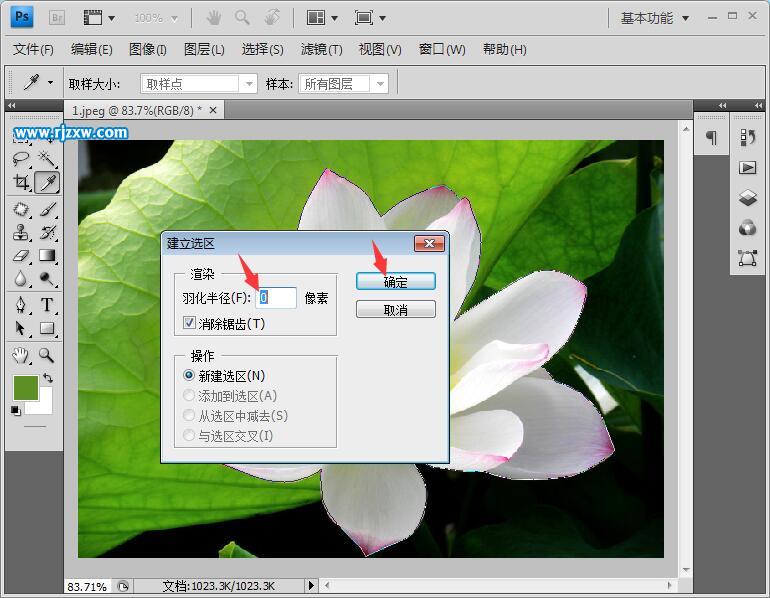Viewport: 770px width, 598px height.
Task: Select the Path Selection tool
Action: tap(21, 328)
